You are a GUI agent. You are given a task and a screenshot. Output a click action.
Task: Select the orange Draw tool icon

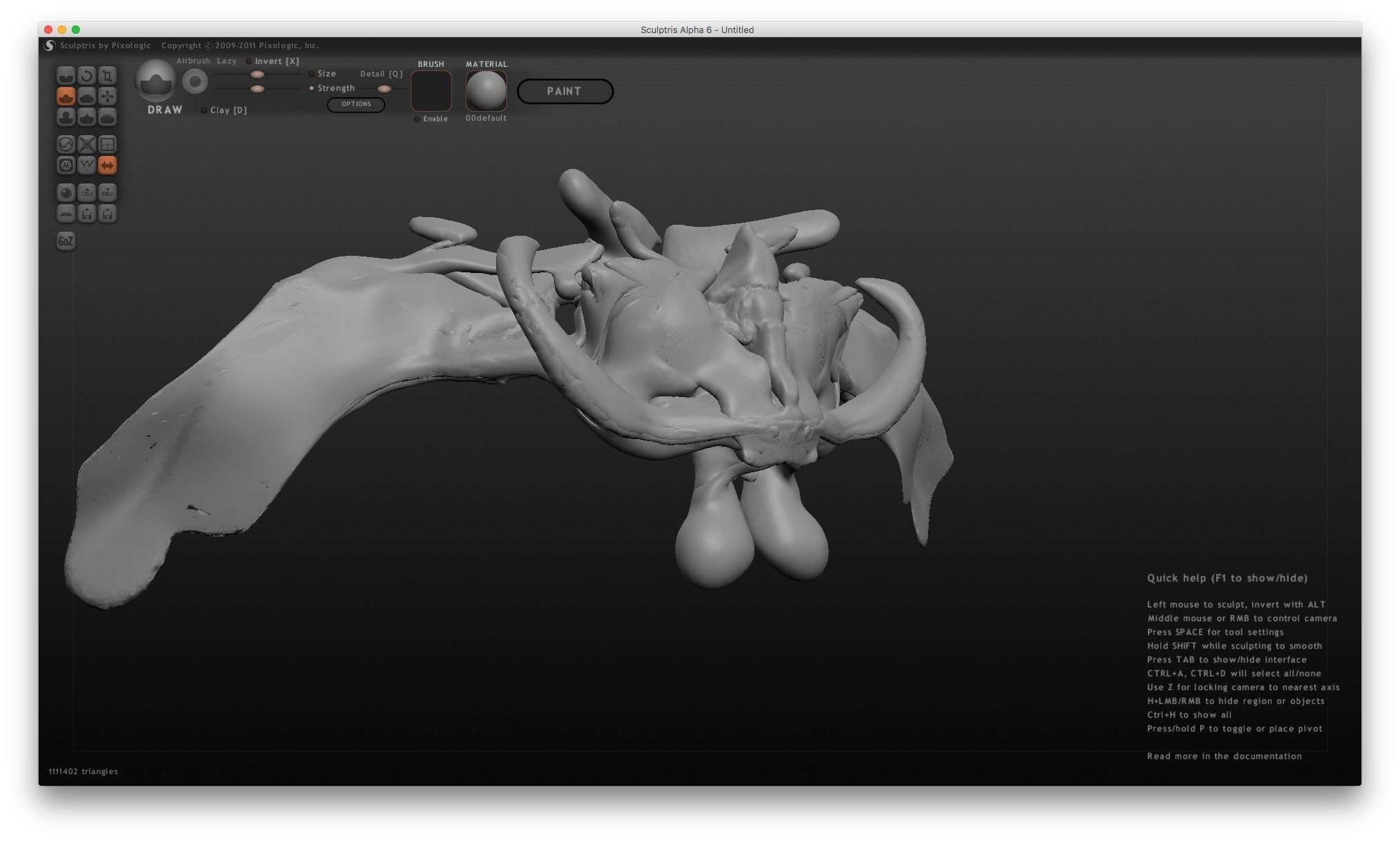pyautogui.click(x=65, y=96)
